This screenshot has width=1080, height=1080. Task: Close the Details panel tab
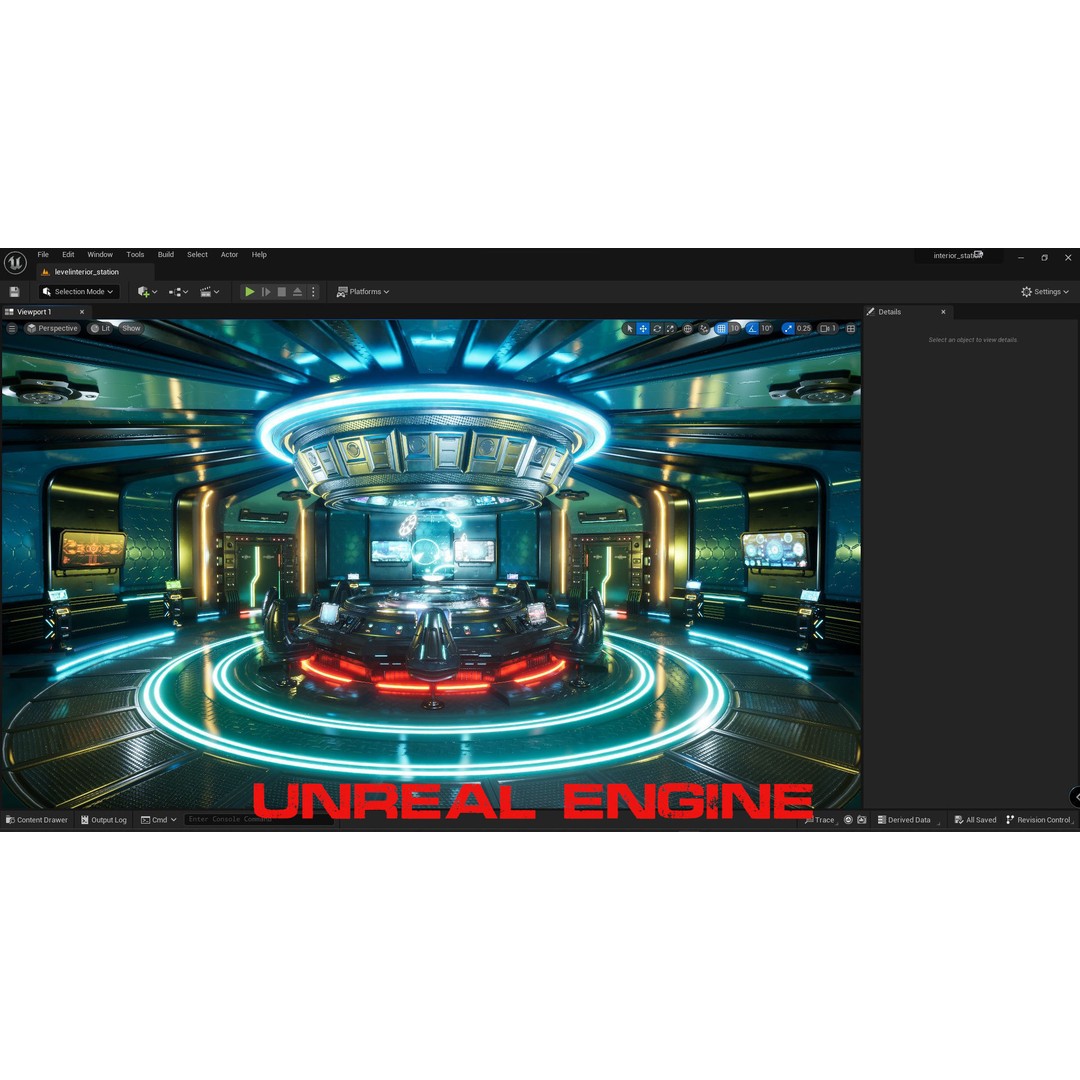(x=943, y=312)
